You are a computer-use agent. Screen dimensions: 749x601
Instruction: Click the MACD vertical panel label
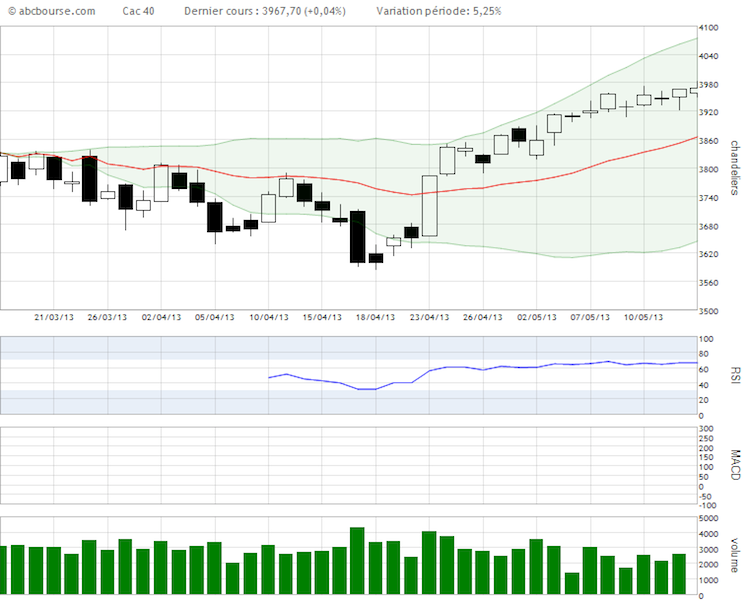736,465
